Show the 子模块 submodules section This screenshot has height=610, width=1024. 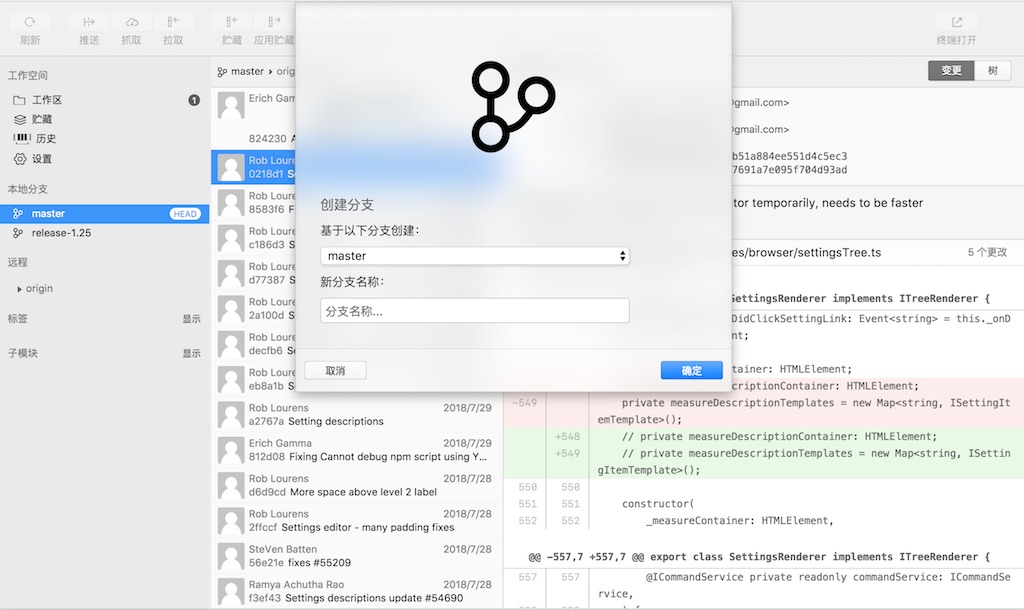191,353
